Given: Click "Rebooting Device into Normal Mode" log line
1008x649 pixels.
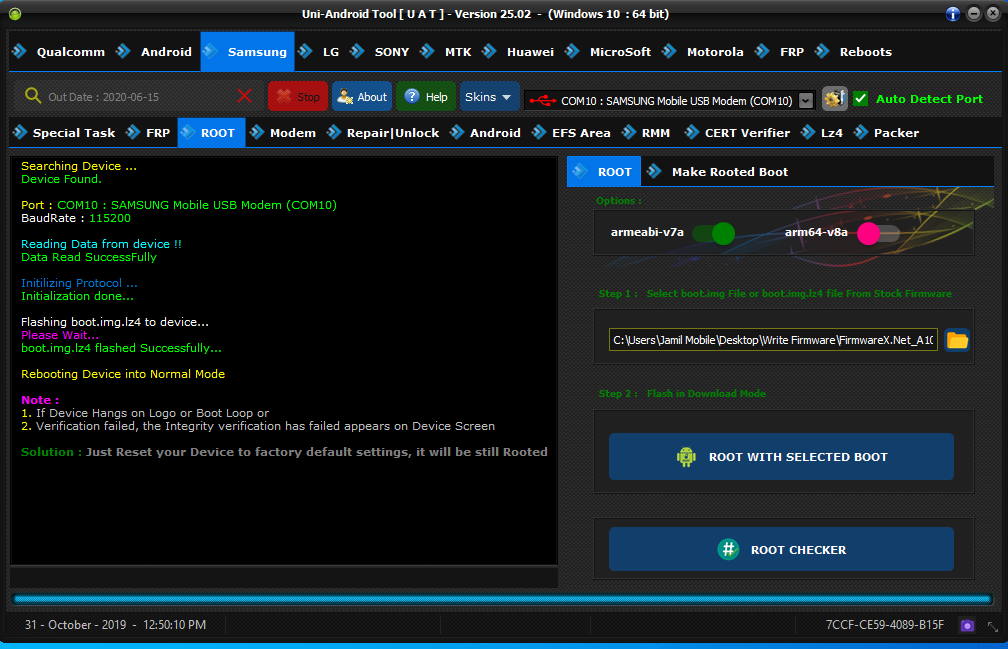Looking at the screenshot, I should tap(123, 374).
